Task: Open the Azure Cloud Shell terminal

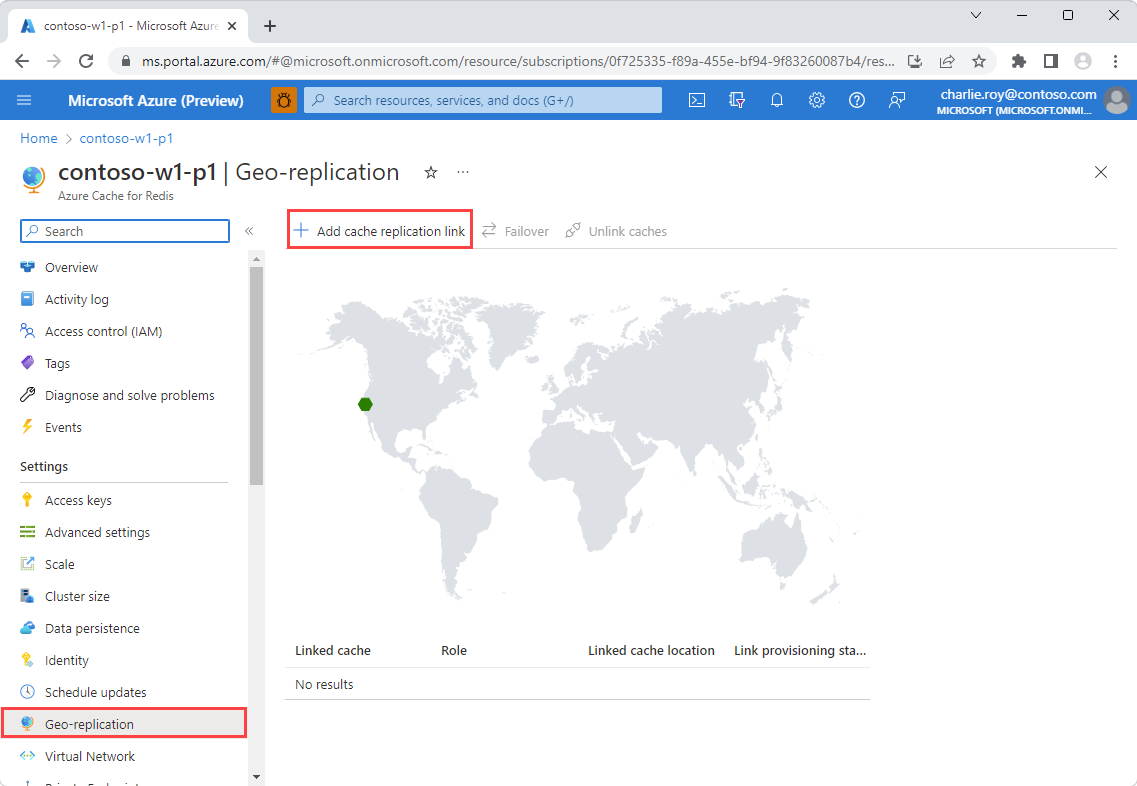Action: point(697,100)
